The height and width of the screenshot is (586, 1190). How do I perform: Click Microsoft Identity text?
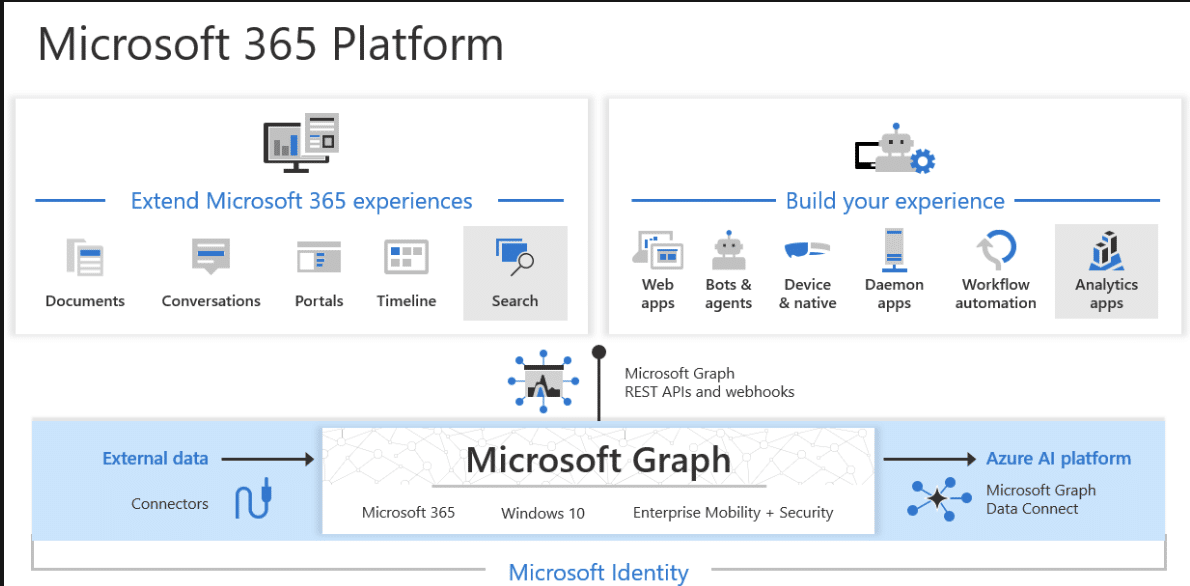click(x=598, y=572)
